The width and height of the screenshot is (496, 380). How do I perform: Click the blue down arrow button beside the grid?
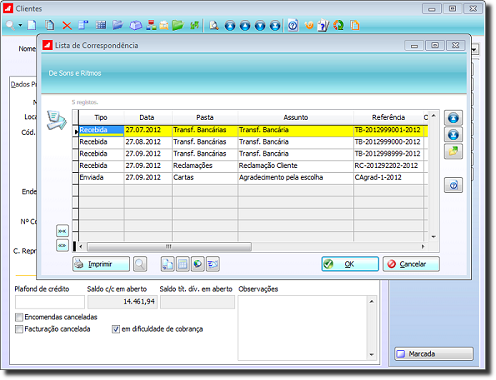[453, 135]
